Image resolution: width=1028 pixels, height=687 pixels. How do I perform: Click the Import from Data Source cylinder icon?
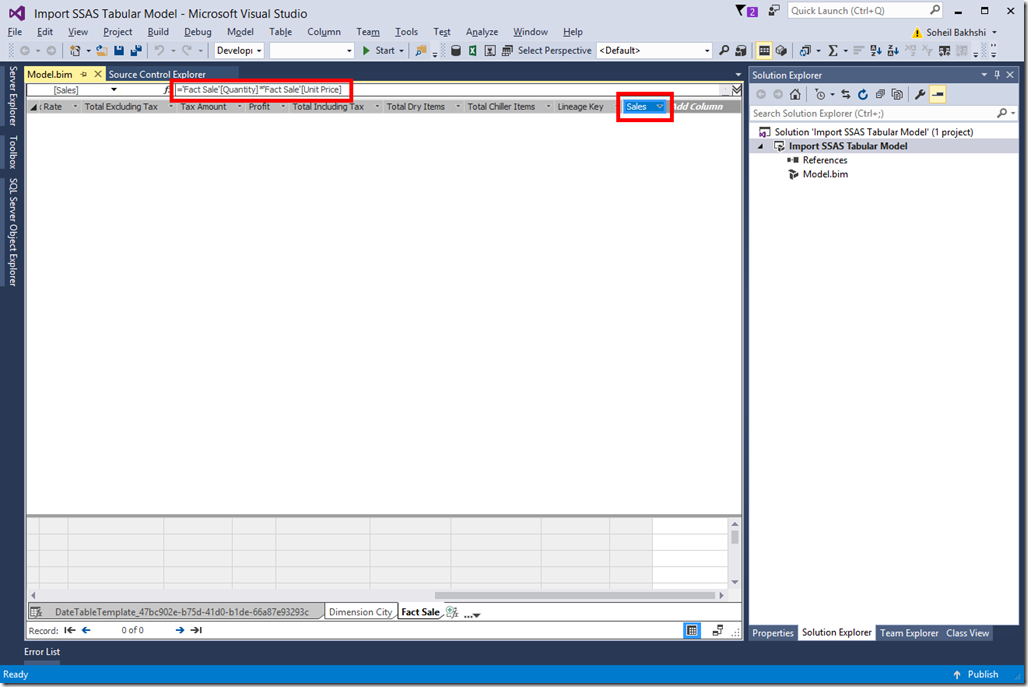(x=456, y=50)
